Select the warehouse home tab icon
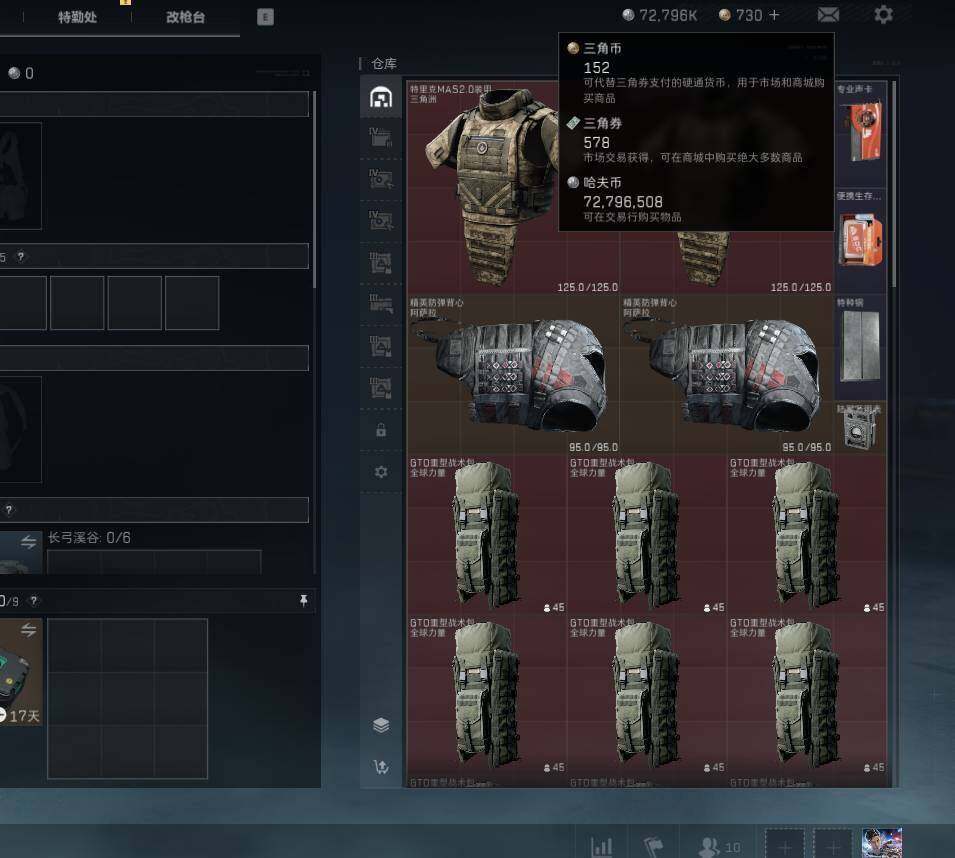This screenshot has height=858, width=955. [381, 97]
